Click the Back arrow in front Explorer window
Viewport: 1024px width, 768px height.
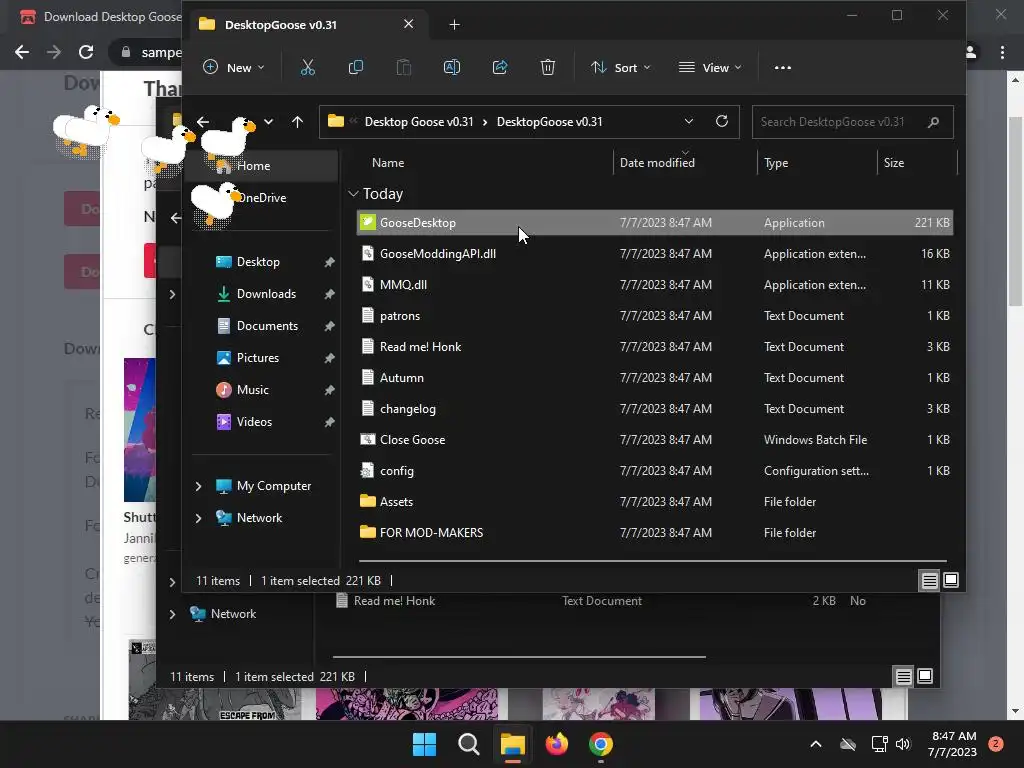click(203, 122)
